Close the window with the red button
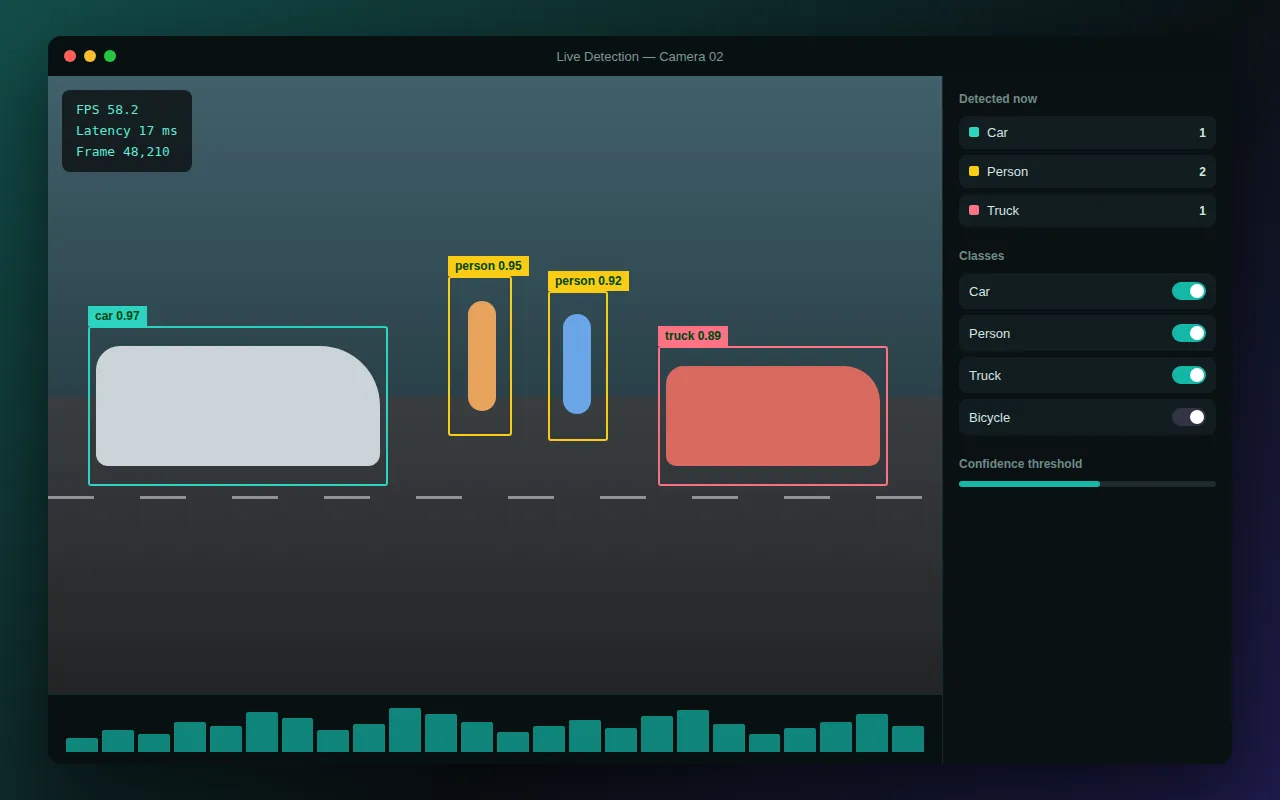The image size is (1280, 800). 70,56
